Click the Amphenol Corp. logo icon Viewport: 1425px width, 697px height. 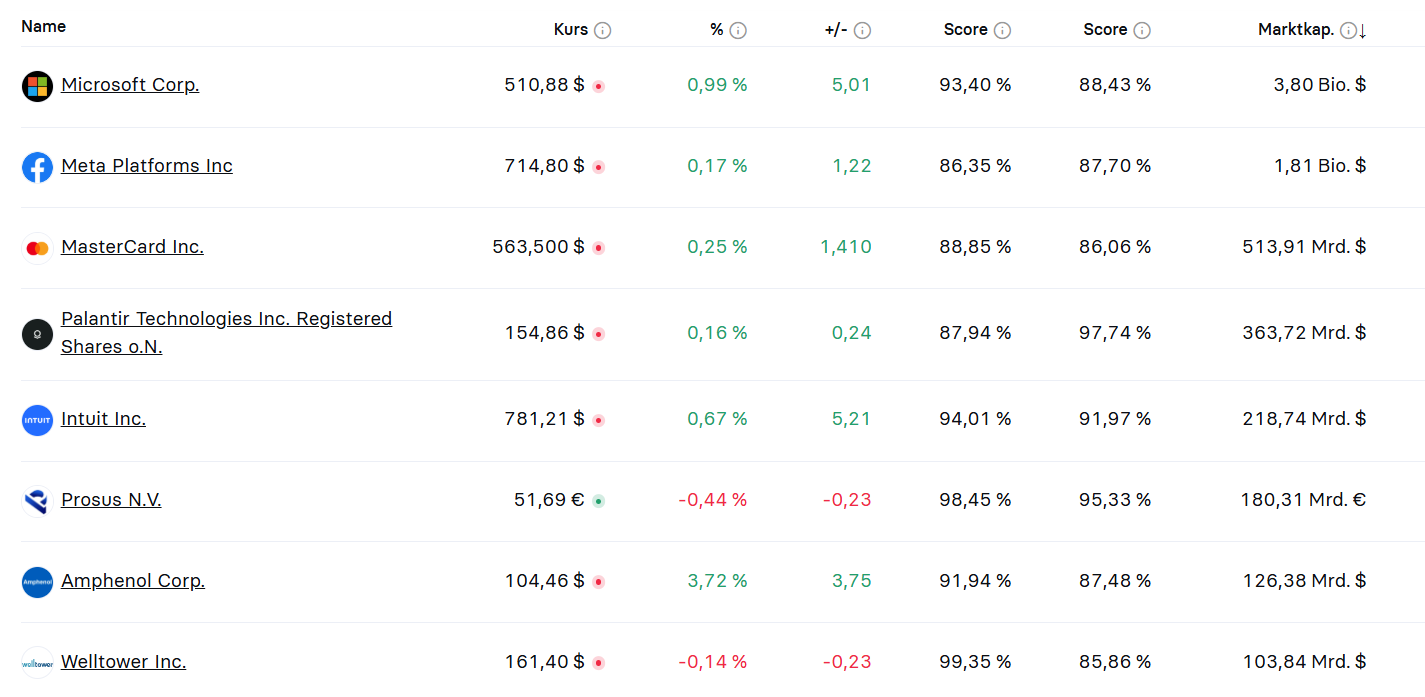pos(37,582)
